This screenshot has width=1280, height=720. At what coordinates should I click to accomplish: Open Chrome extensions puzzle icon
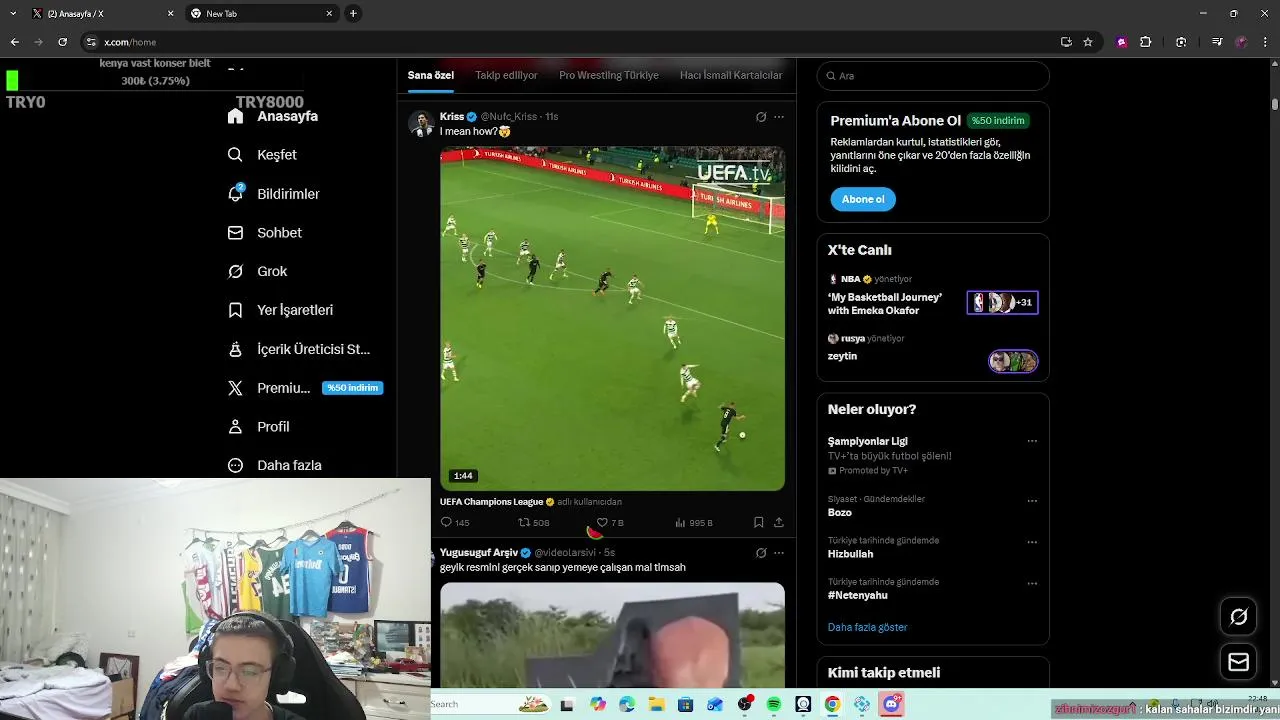coord(1146,42)
